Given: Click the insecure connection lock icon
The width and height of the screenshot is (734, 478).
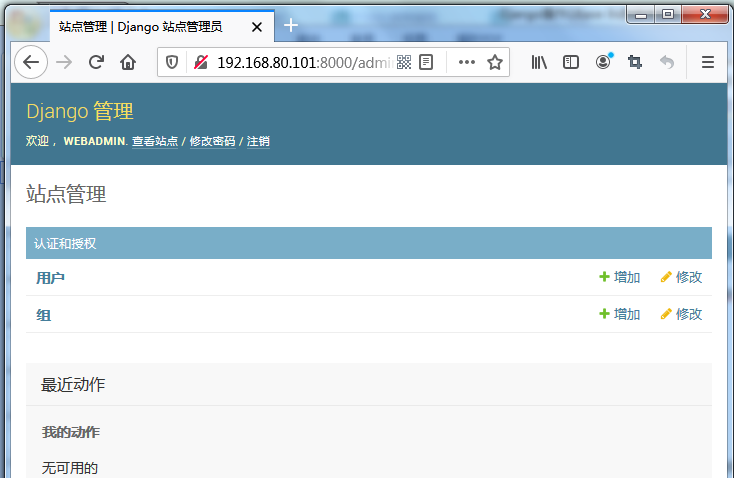Looking at the screenshot, I should click(201, 62).
